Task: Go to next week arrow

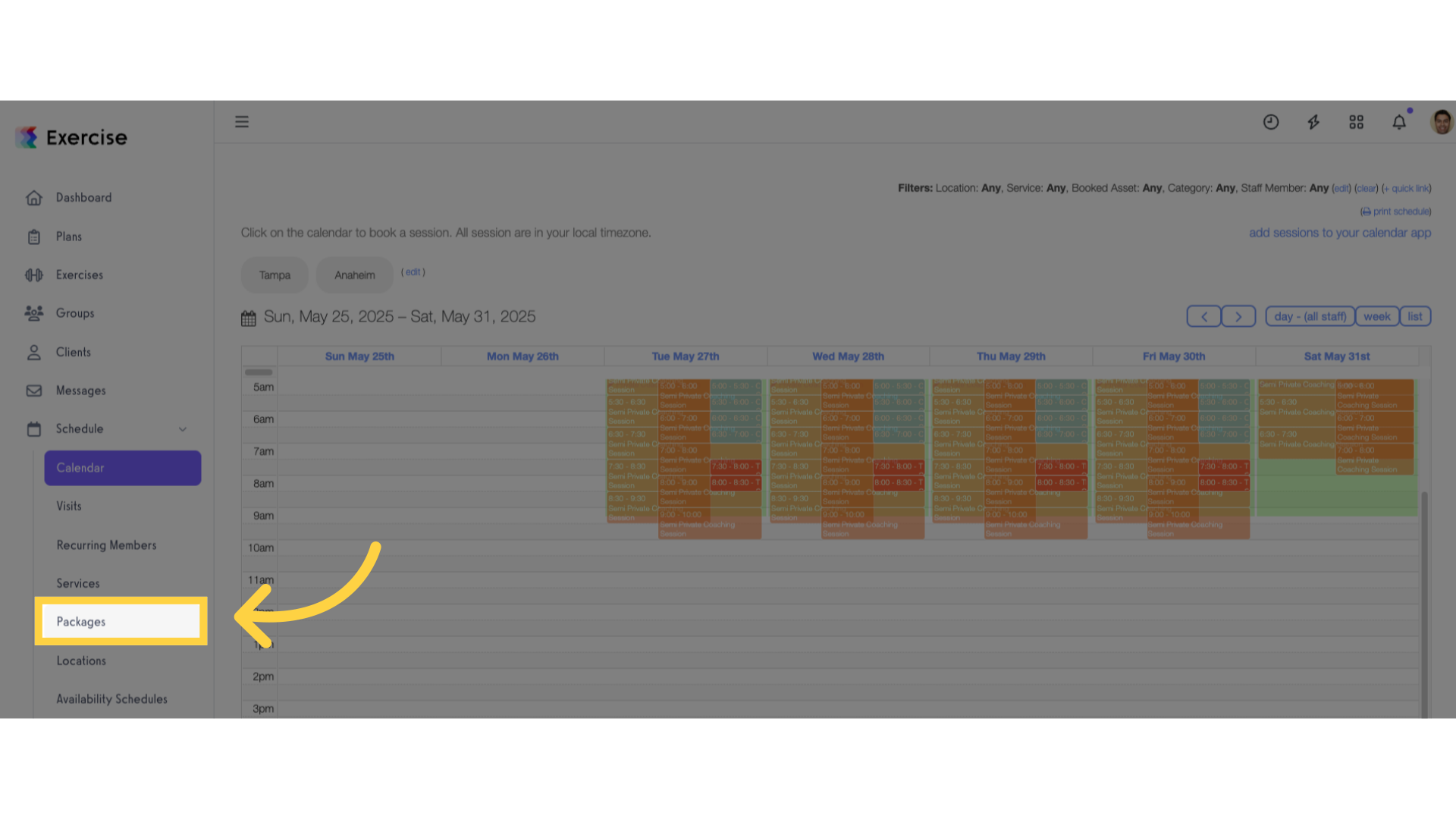Action: coord(1238,316)
